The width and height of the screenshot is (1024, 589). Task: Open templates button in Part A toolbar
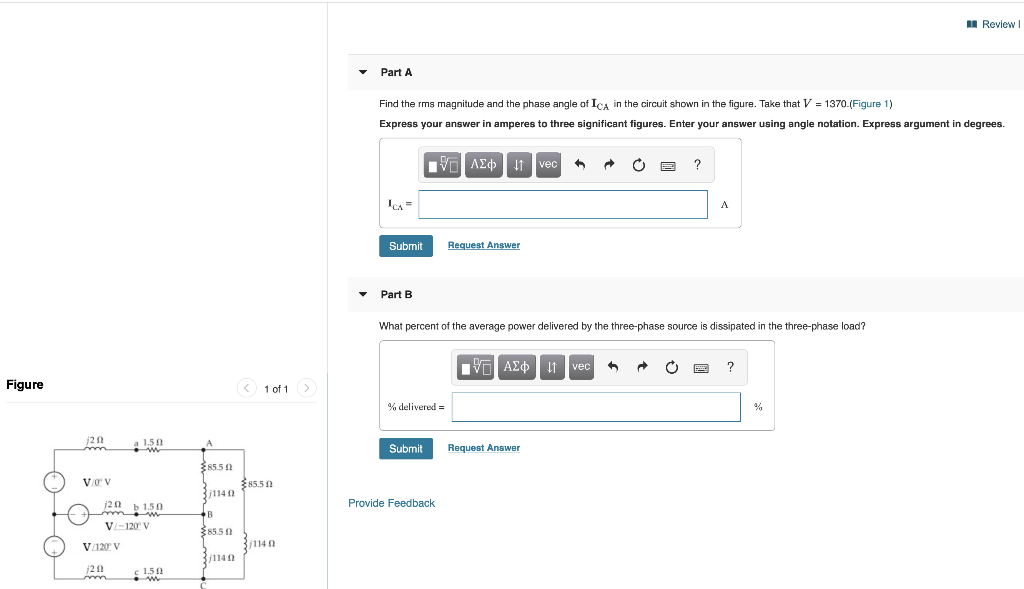(x=442, y=165)
